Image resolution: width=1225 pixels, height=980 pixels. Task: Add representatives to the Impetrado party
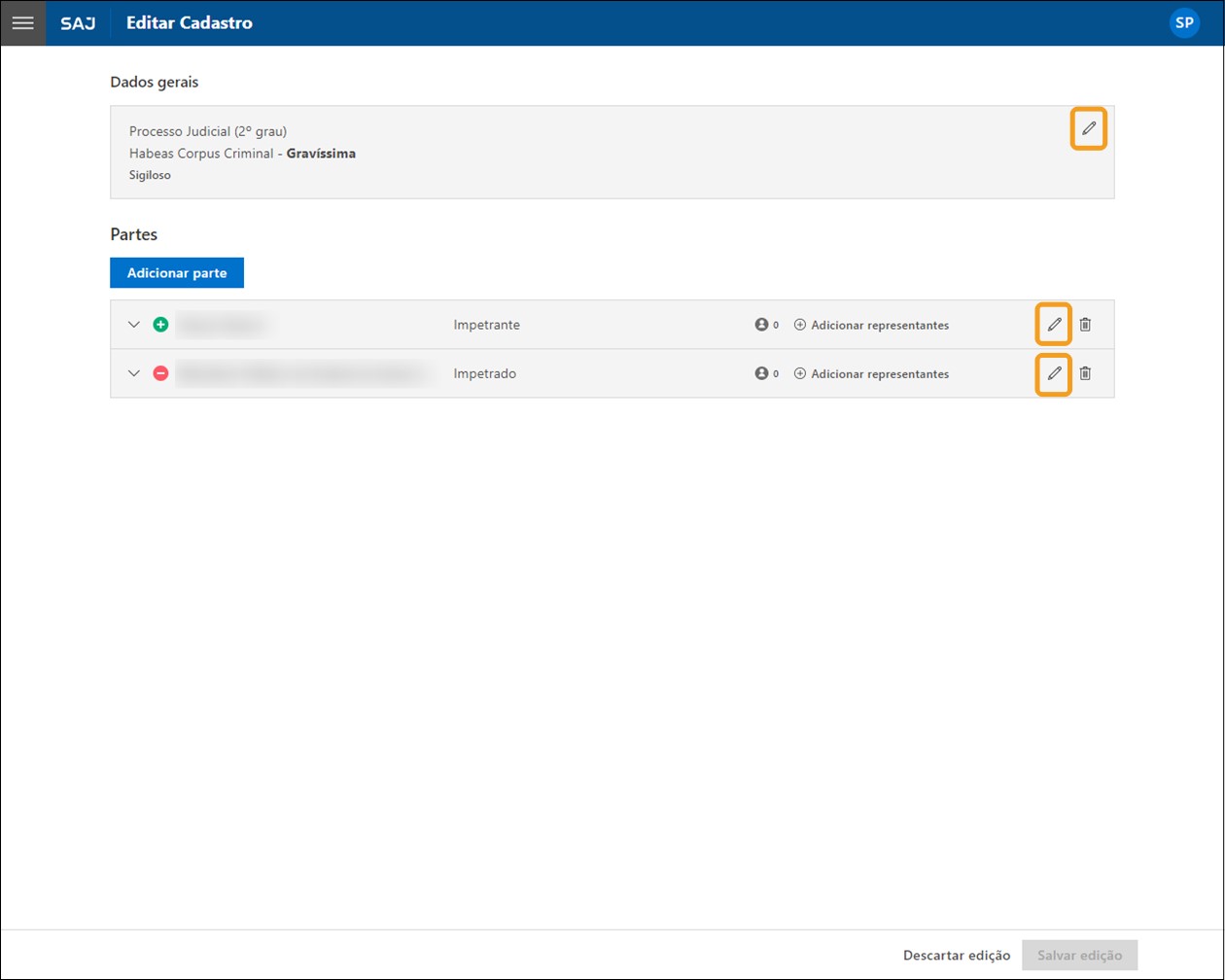871,374
